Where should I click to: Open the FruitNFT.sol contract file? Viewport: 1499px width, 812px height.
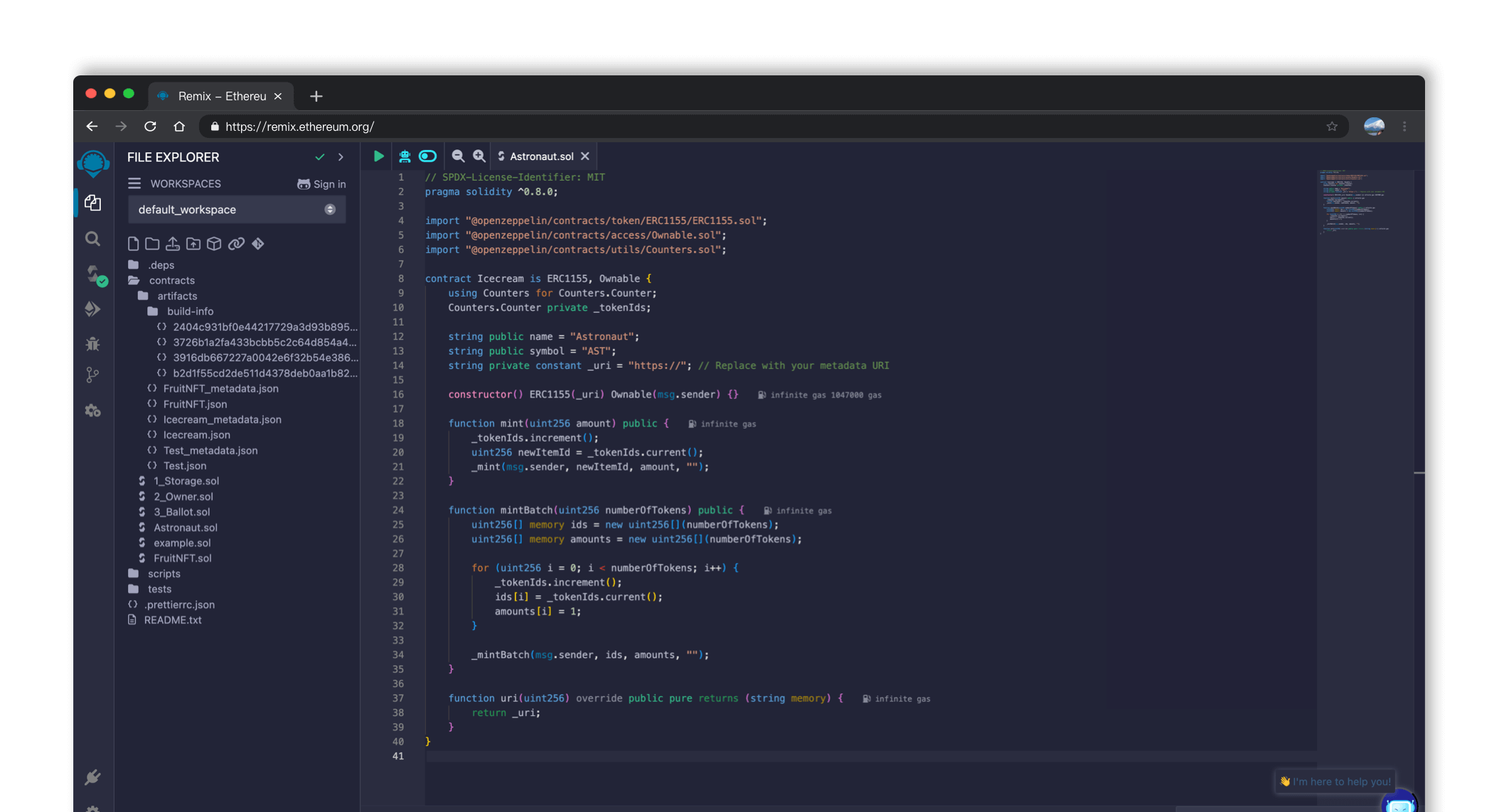183,557
